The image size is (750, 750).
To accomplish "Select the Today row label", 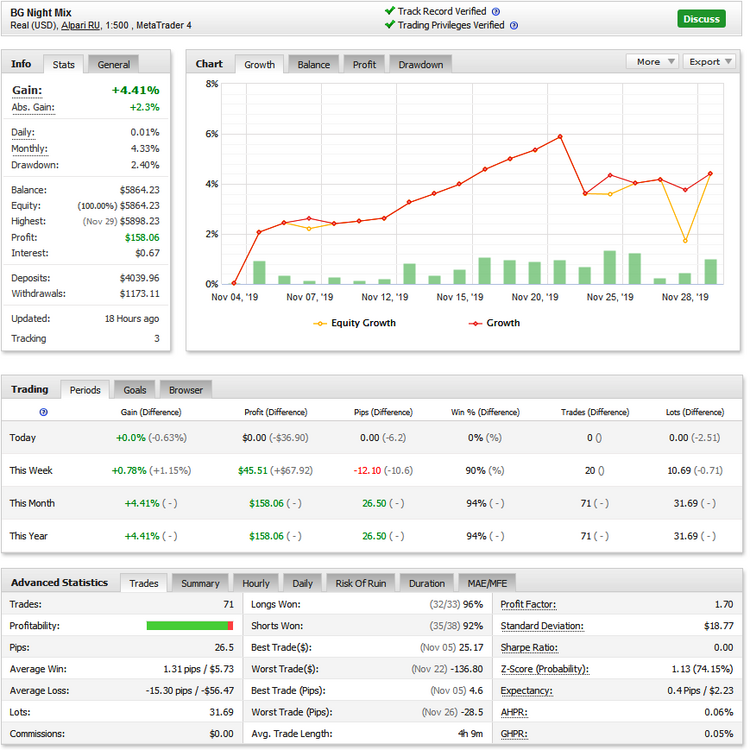I will pyautogui.click(x=22, y=438).
